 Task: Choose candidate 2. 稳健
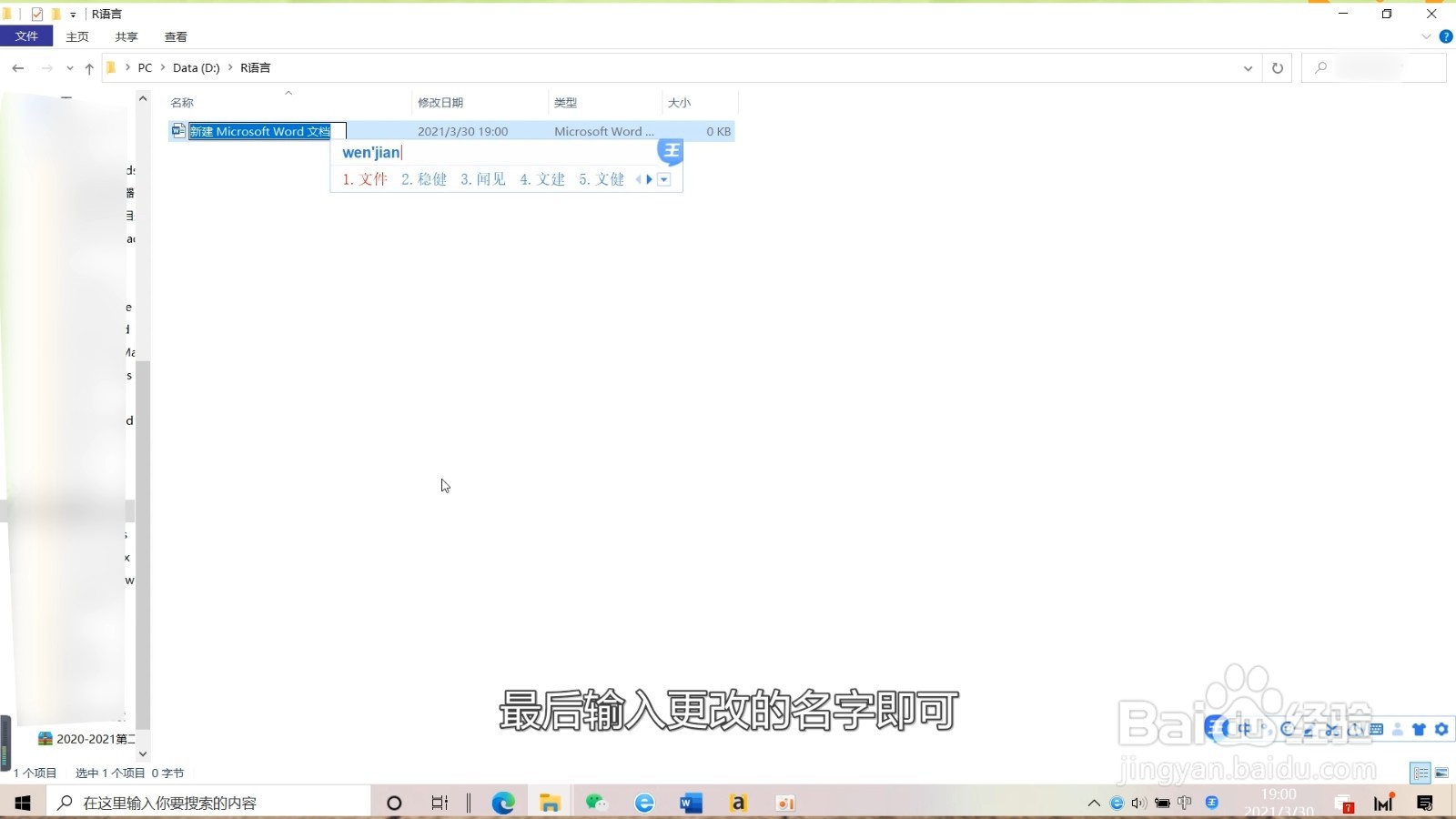tap(424, 179)
